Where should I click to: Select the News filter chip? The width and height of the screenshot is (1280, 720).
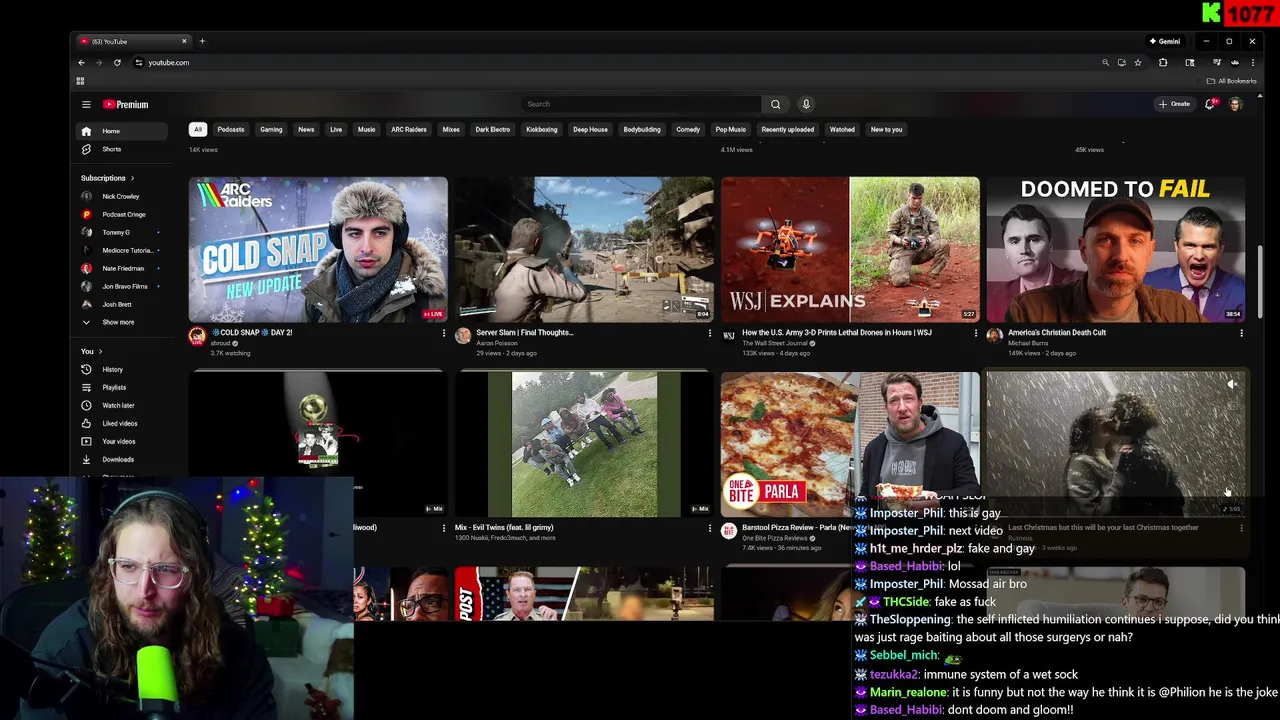306,129
